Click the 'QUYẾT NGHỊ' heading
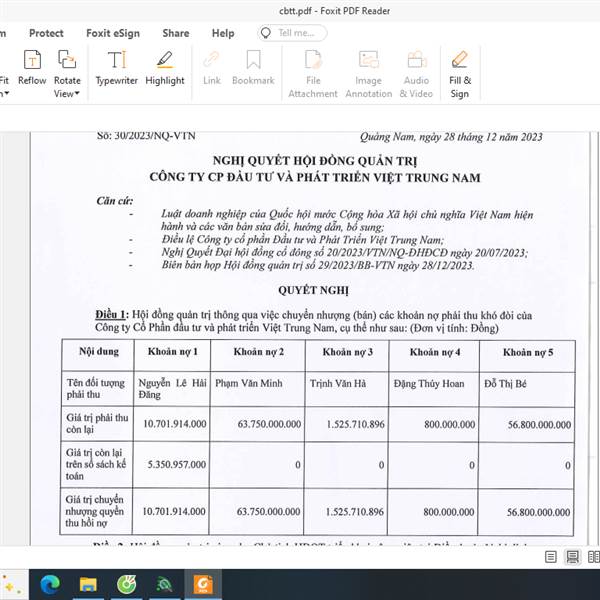The width and height of the screenshot is (600, 600). pyautogui.click(x=313, y=290)
